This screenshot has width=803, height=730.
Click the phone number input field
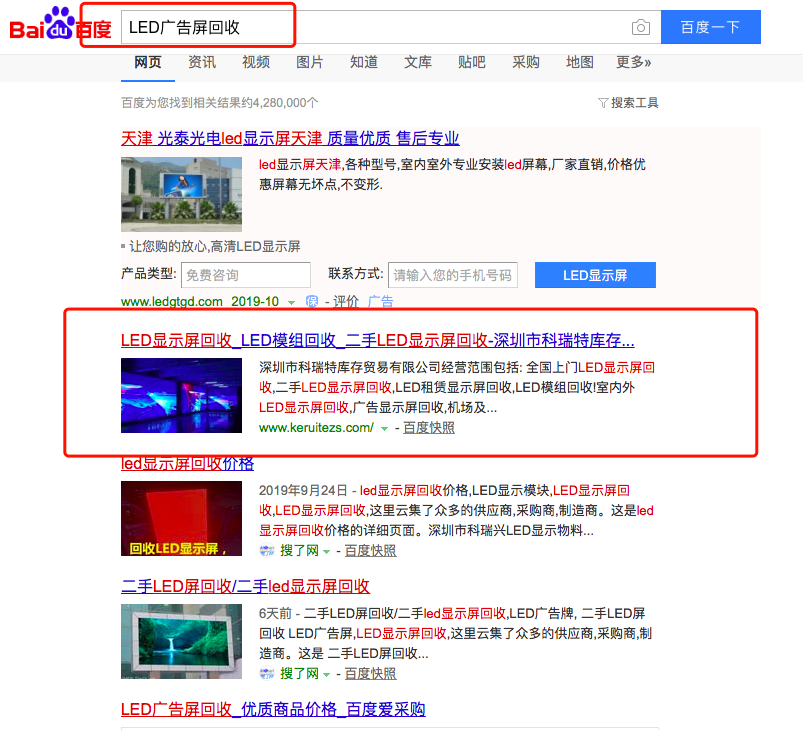(x=453, y=275)
